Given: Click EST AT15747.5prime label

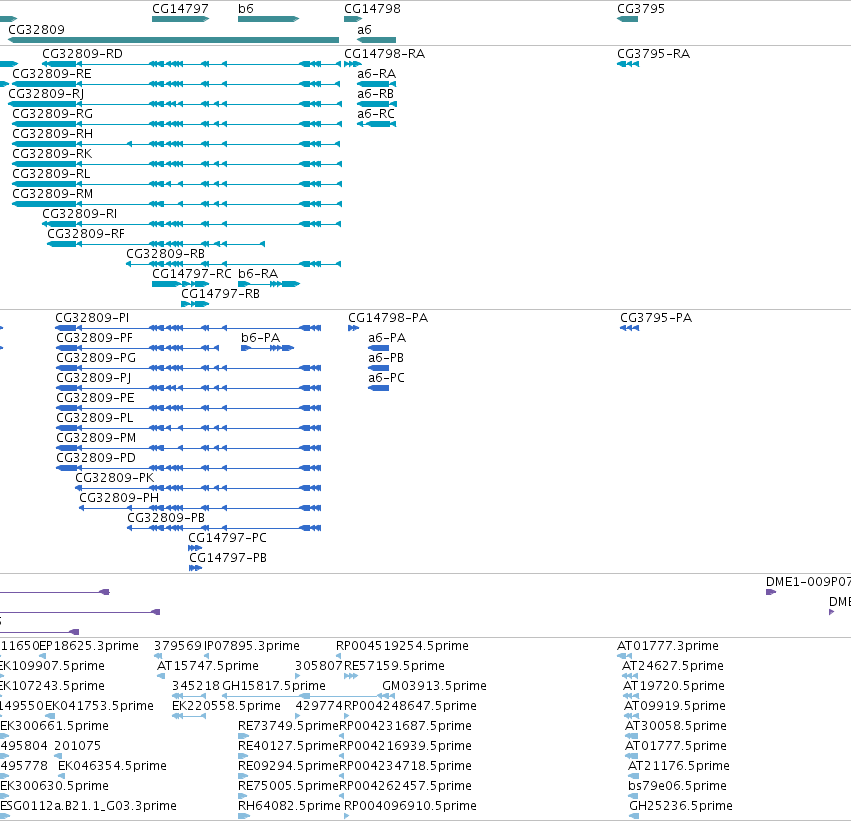Looking at the screenshot, I should pos(208,666).
